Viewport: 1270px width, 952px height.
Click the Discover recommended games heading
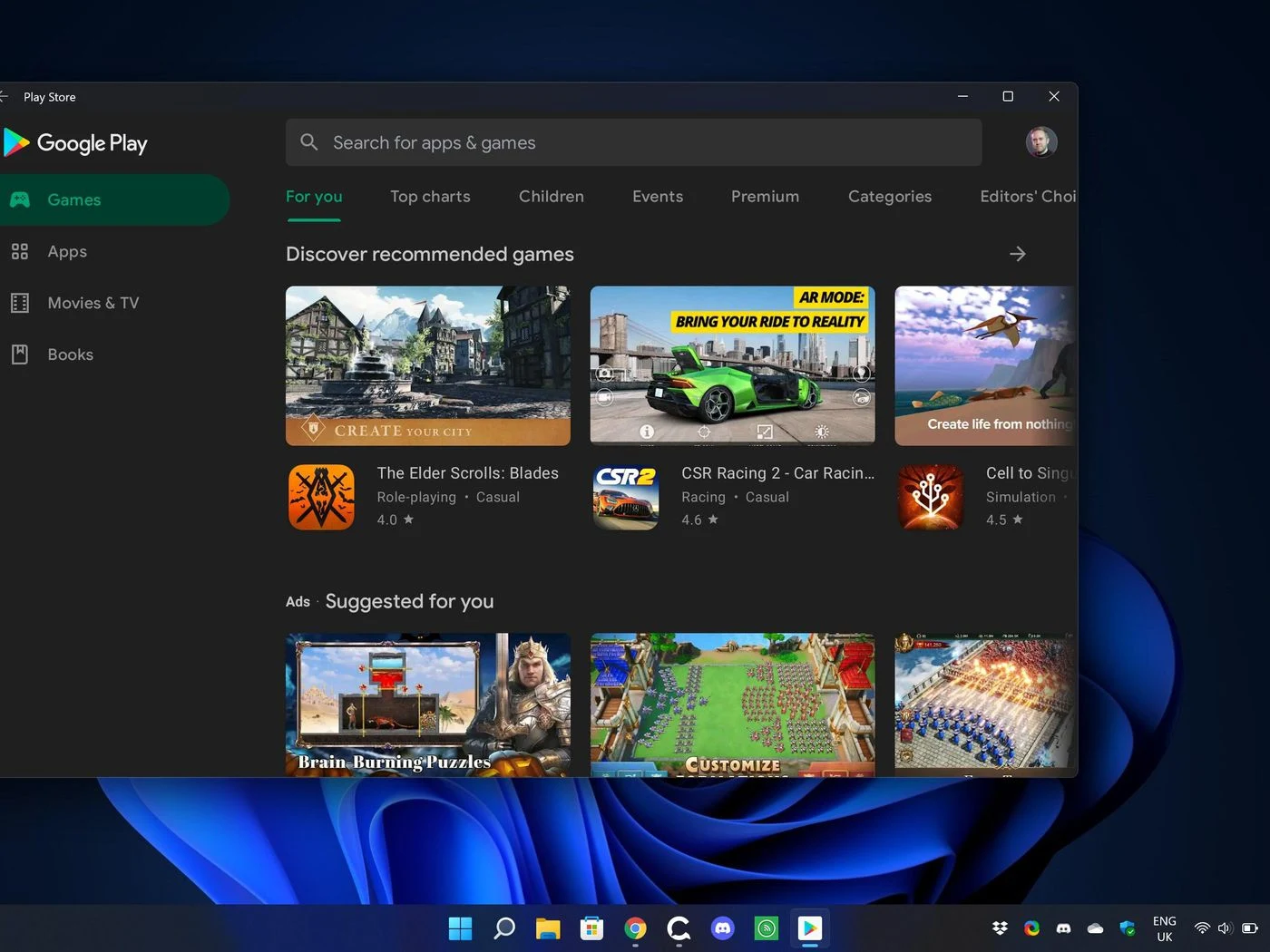(430, 254)
